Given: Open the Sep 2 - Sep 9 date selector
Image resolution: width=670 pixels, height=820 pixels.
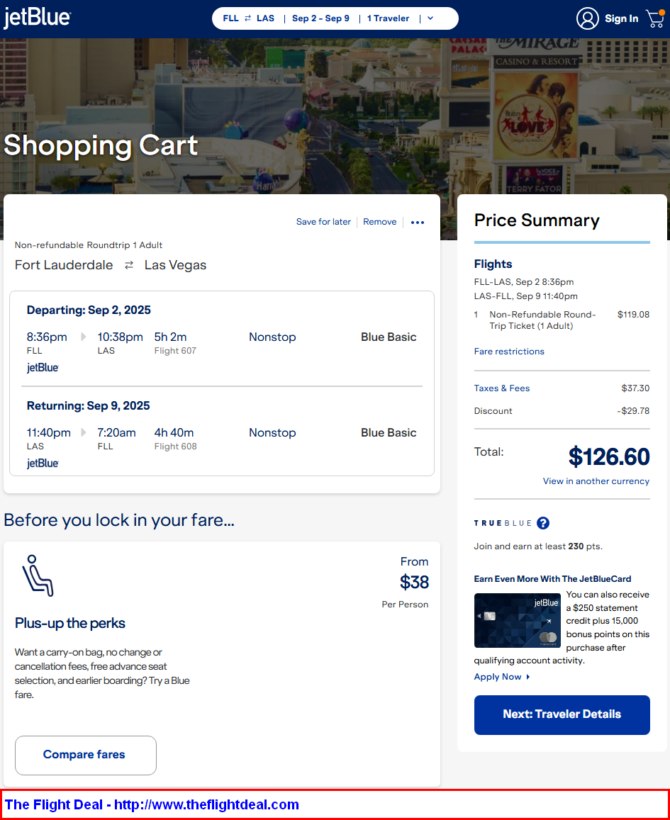Looking at the screenshot, I should pos(321,18).
